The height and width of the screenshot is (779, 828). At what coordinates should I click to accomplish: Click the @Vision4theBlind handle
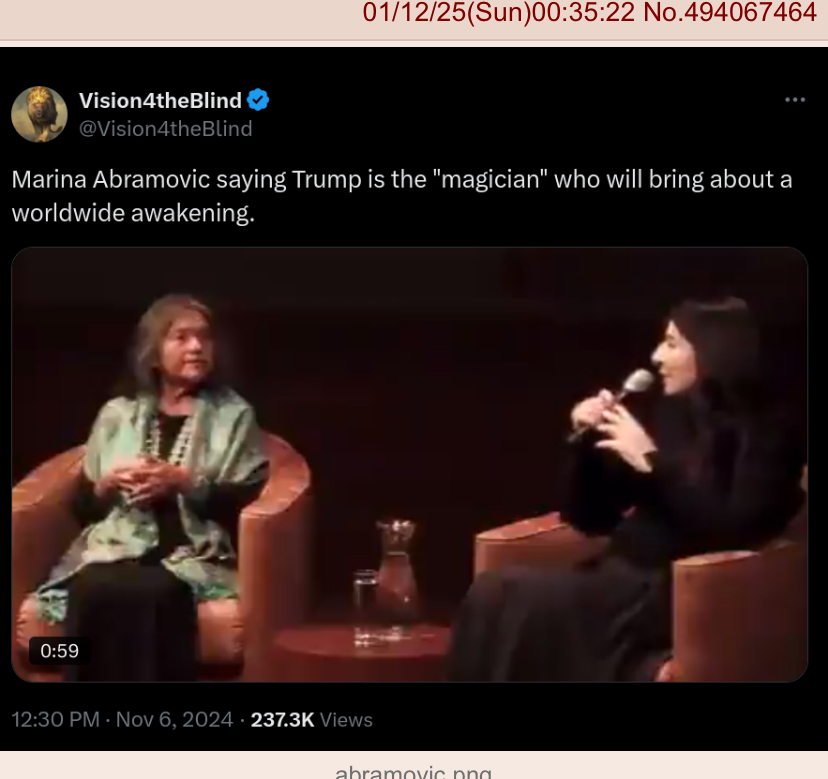tap(165, 129)
